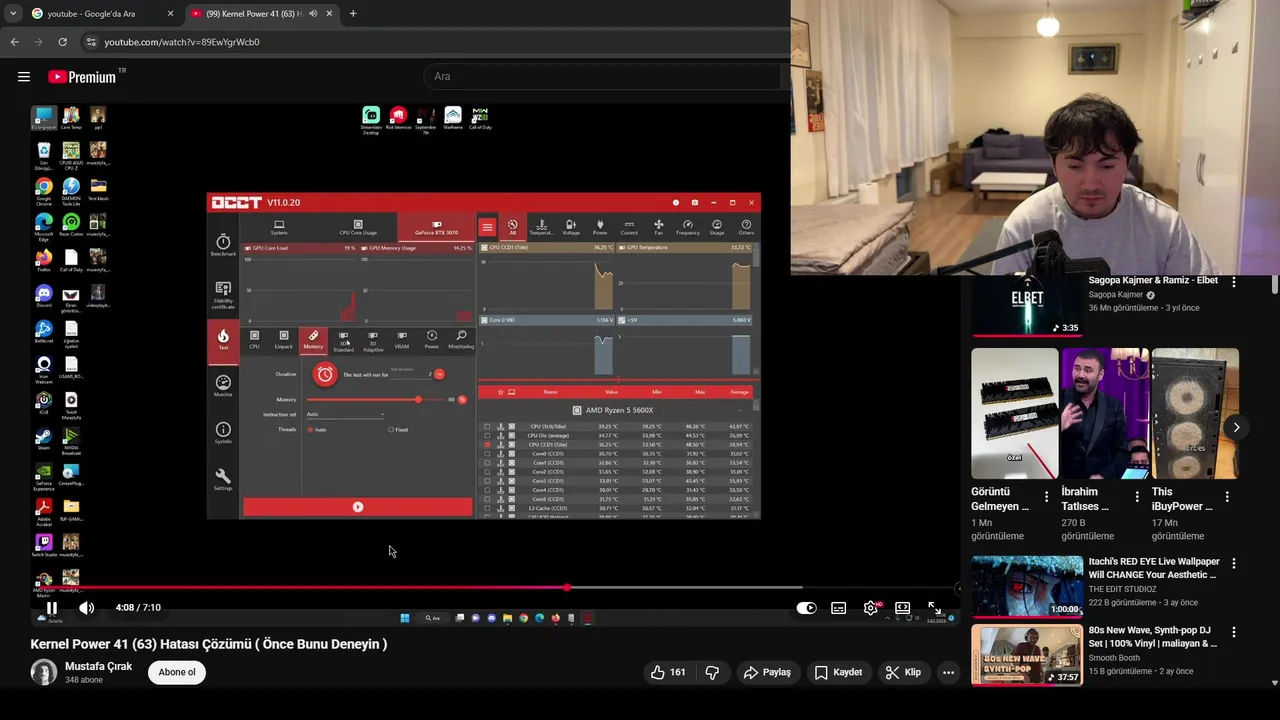The width and height of the screenshot is (1280, 720).
Task: Open the "Sagopa Kajmer & Ramiz - Elbet" title
Action: (x=1153, y=281)
